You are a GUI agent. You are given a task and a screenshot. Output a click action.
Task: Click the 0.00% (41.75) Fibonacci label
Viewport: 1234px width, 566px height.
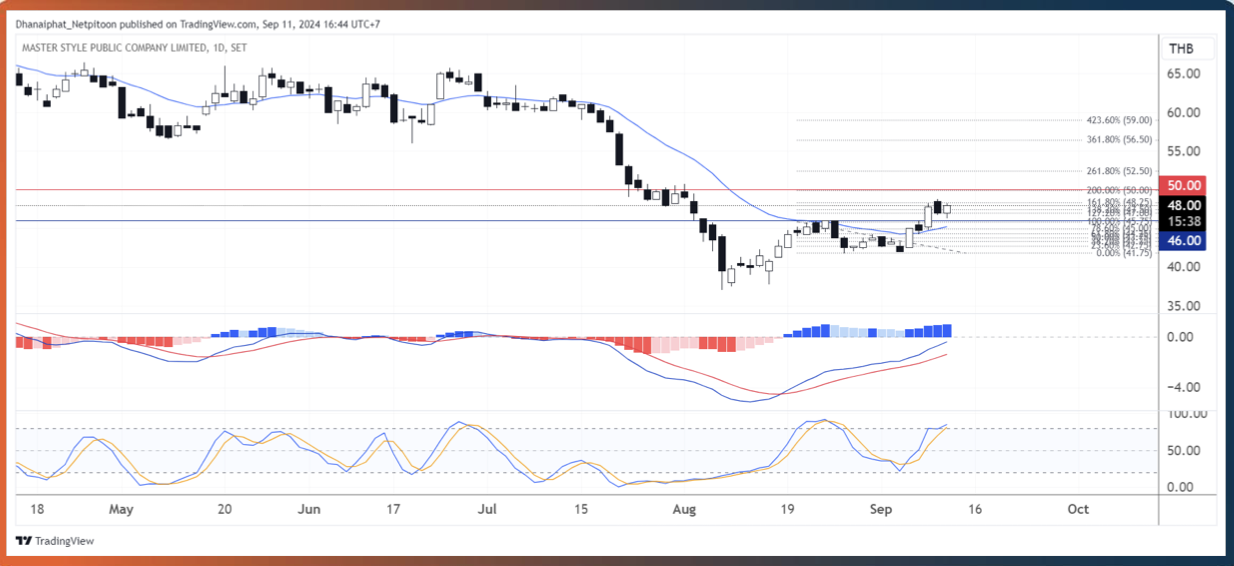point(1124,253)
